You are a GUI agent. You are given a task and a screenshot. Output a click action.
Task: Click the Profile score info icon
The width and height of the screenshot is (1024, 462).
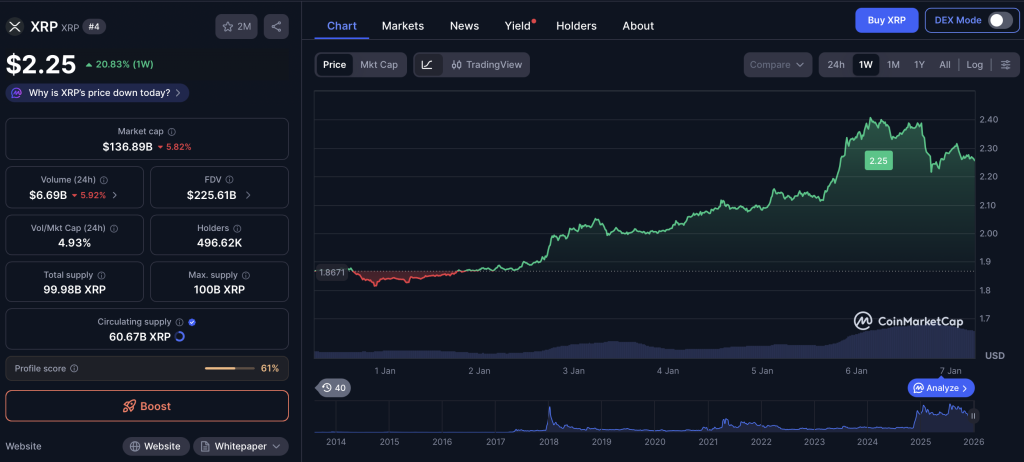[74, 369]
